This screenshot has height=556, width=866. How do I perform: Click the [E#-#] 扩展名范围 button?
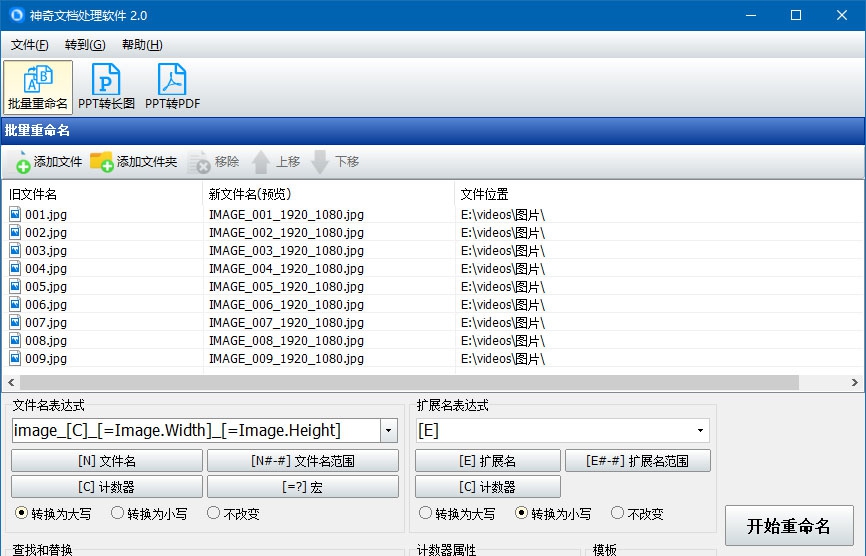[638, 460]
